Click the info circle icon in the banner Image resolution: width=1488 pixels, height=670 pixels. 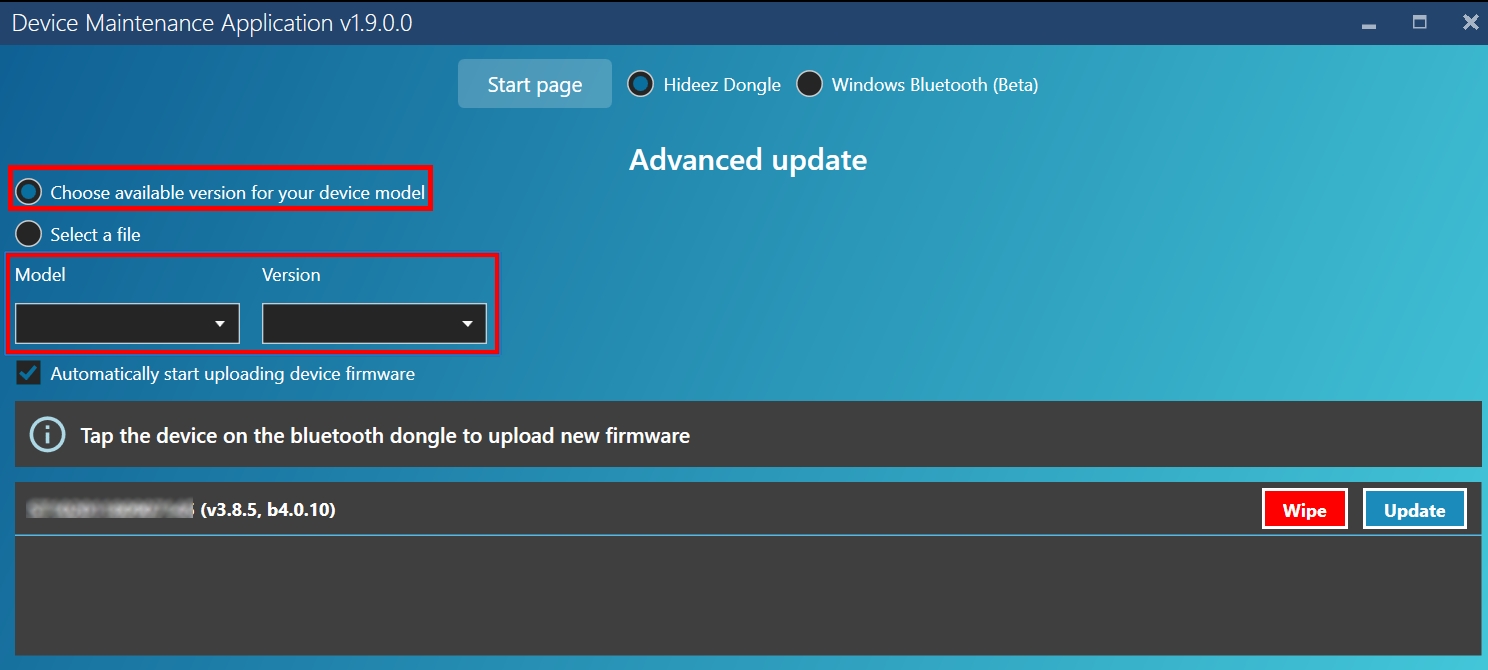pos(46,435)
